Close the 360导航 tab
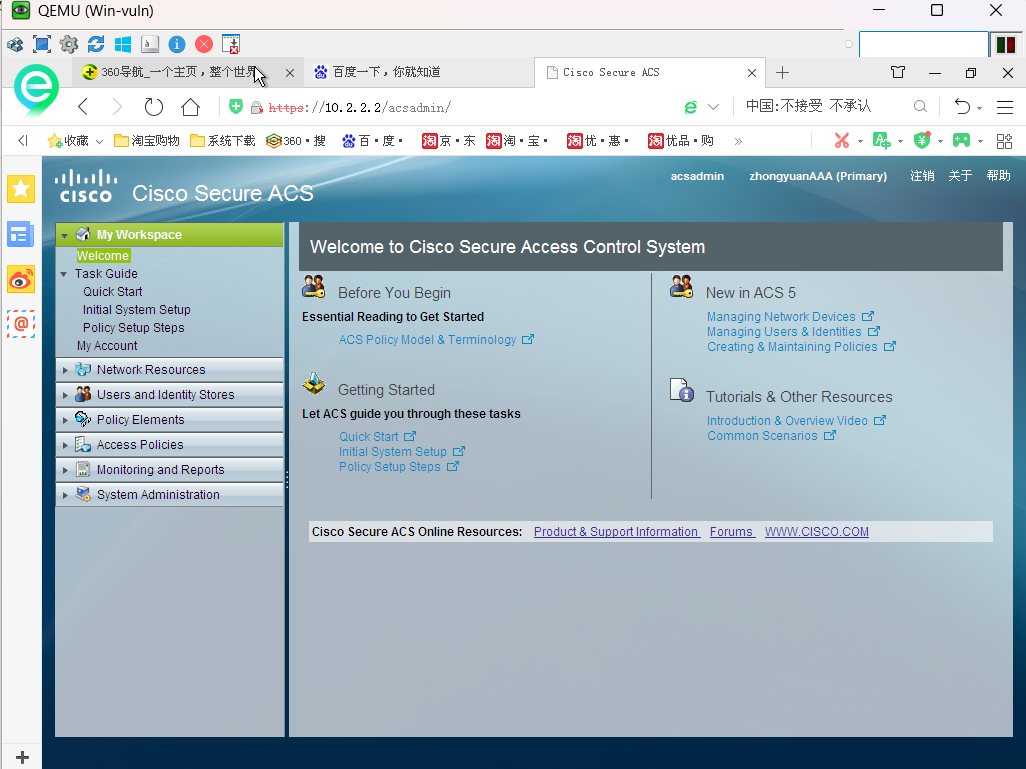Screen dimensions: 1026x769 pyautogui.click(x=290, y=73)
